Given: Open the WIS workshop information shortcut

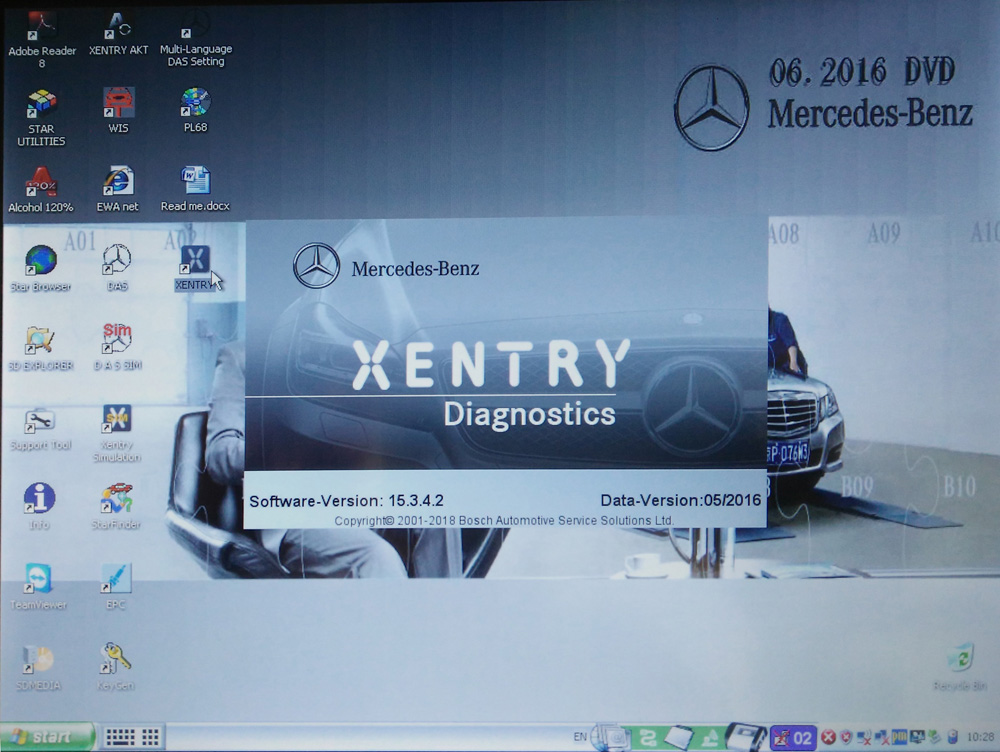Looking at the screenshot, I should pyautogui.click(x=118, y=111).
